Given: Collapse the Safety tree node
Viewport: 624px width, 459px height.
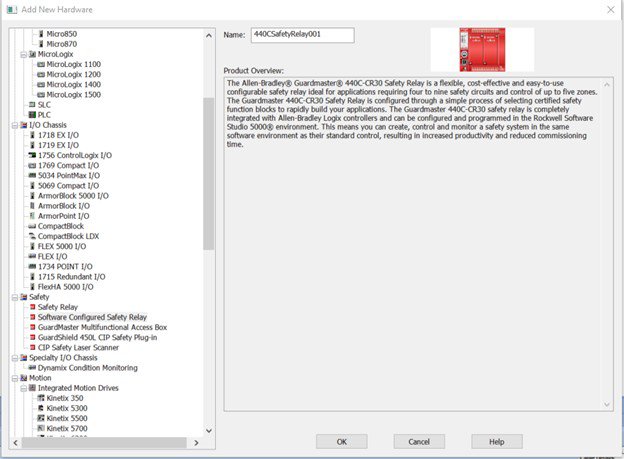Looking at the screenshot, I should [x=15, y=297].
